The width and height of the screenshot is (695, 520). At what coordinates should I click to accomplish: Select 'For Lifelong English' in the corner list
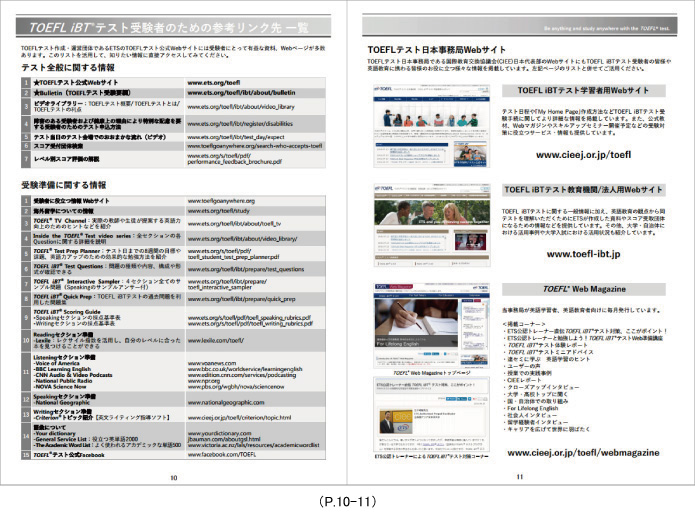(x=532, y=408)
